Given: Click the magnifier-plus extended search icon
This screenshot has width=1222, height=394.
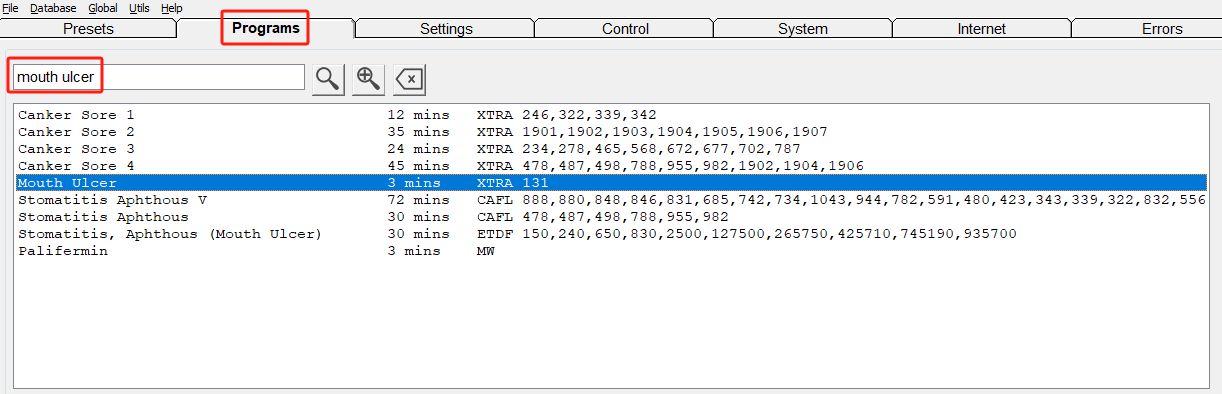Looking at the screenshot, I should [x=368, y=78].
